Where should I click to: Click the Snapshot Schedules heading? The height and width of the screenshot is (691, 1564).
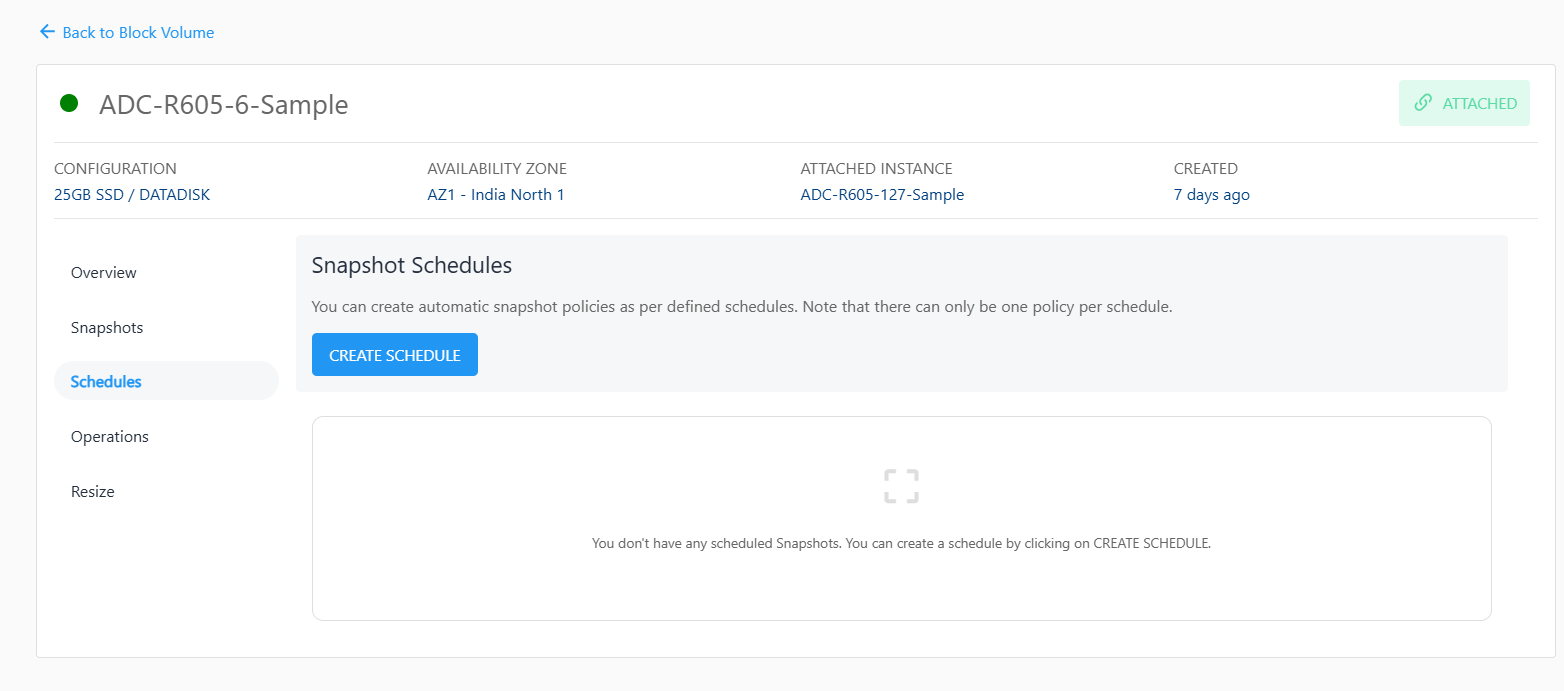pyautogui.click(x=412, y=265)
